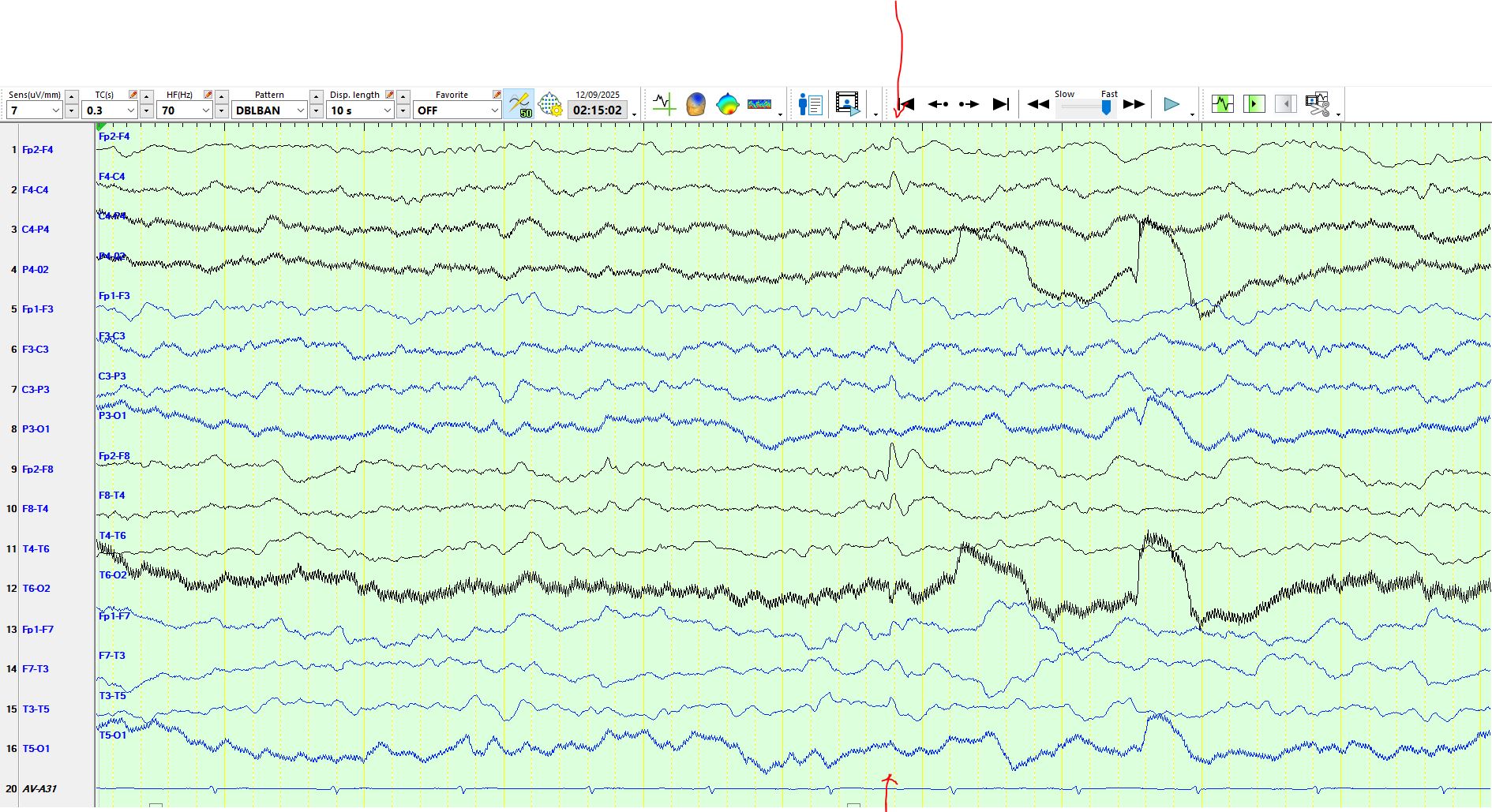
Task: Switch to next Pattern with down arrow
Action: [317, 110]
